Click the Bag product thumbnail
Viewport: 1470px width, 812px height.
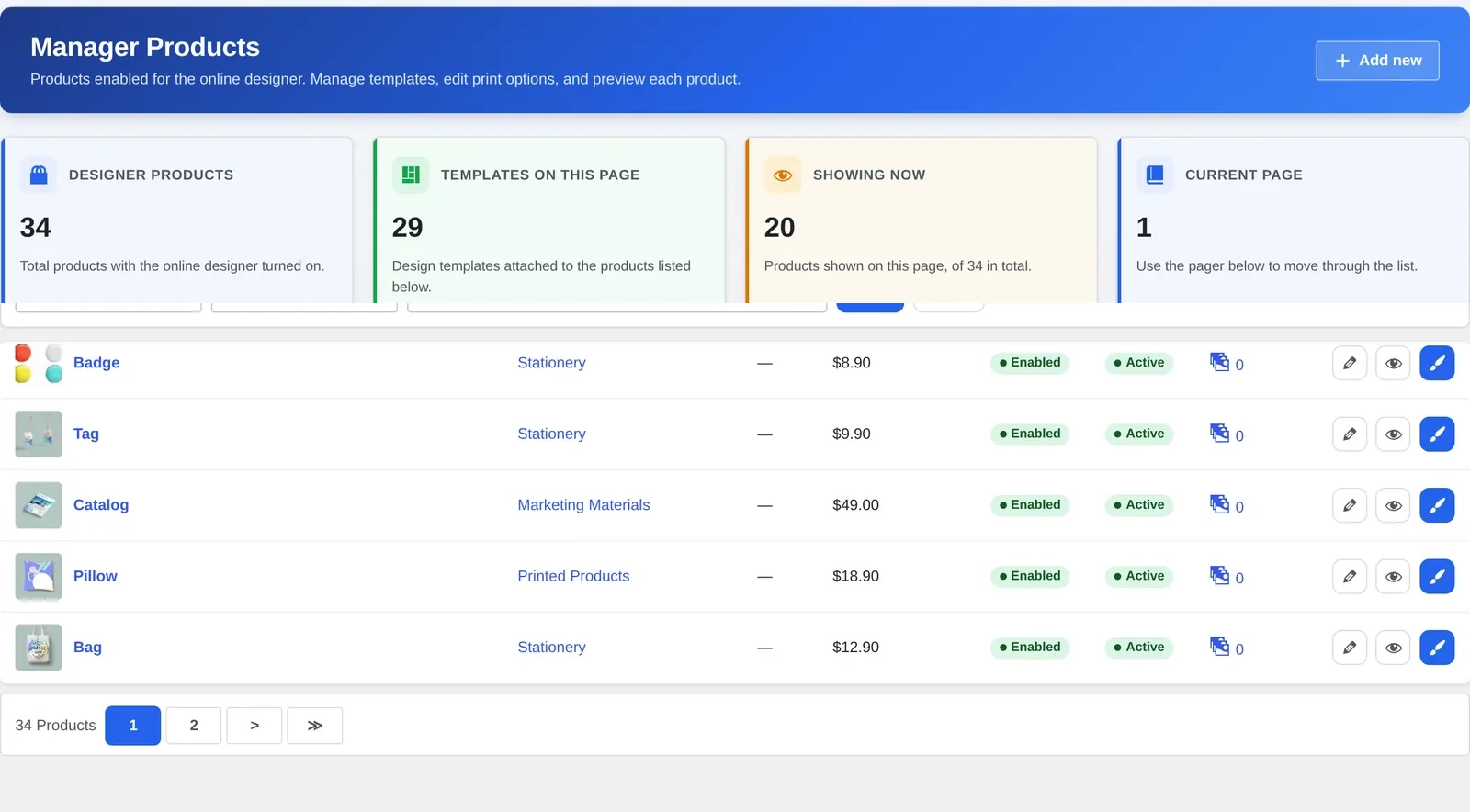[x=39, y=648]
